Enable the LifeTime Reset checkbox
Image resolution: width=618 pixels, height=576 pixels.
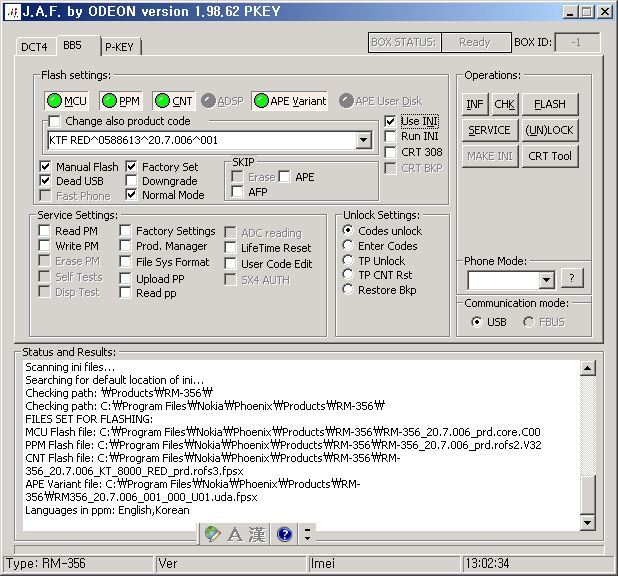click(230, 248)
